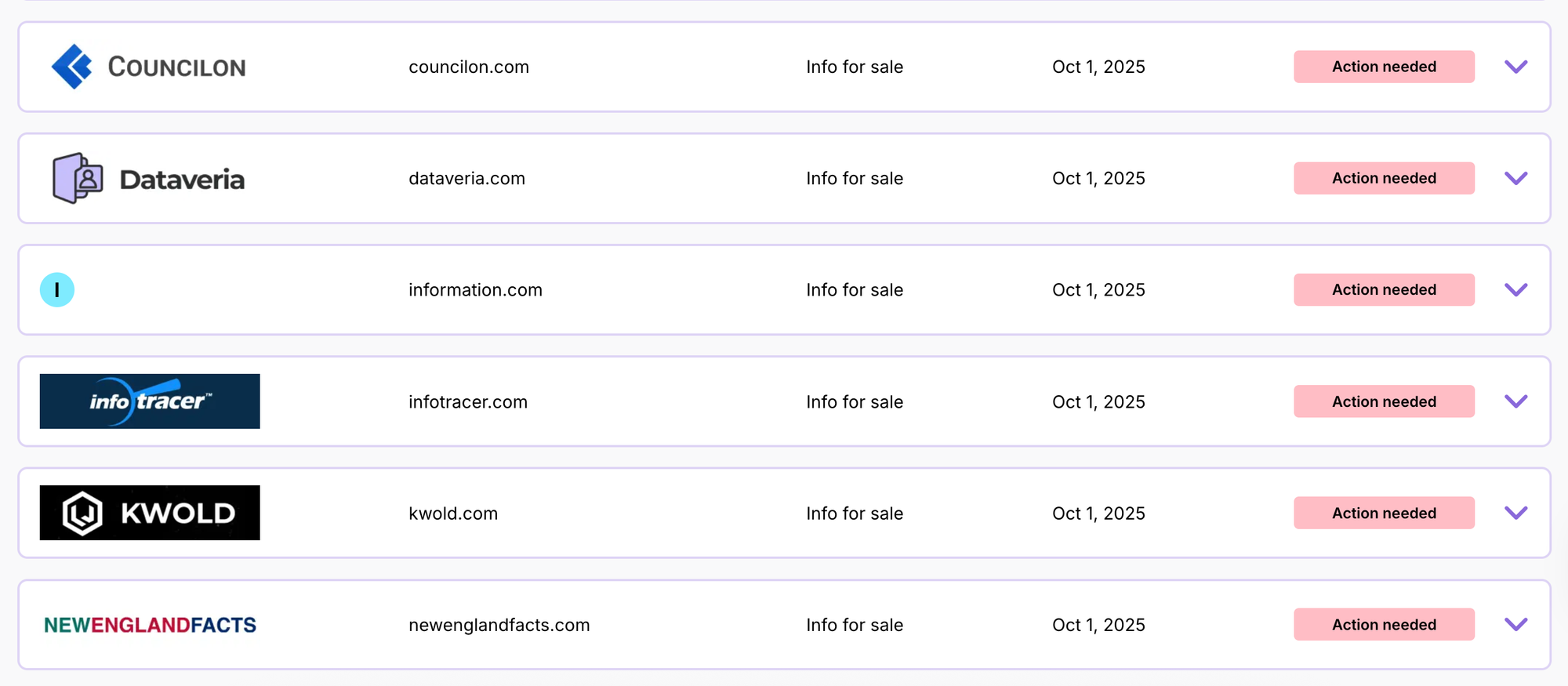Click the InfoTracer logo
The image size is (1568, 686).
(x=150, y=401)
